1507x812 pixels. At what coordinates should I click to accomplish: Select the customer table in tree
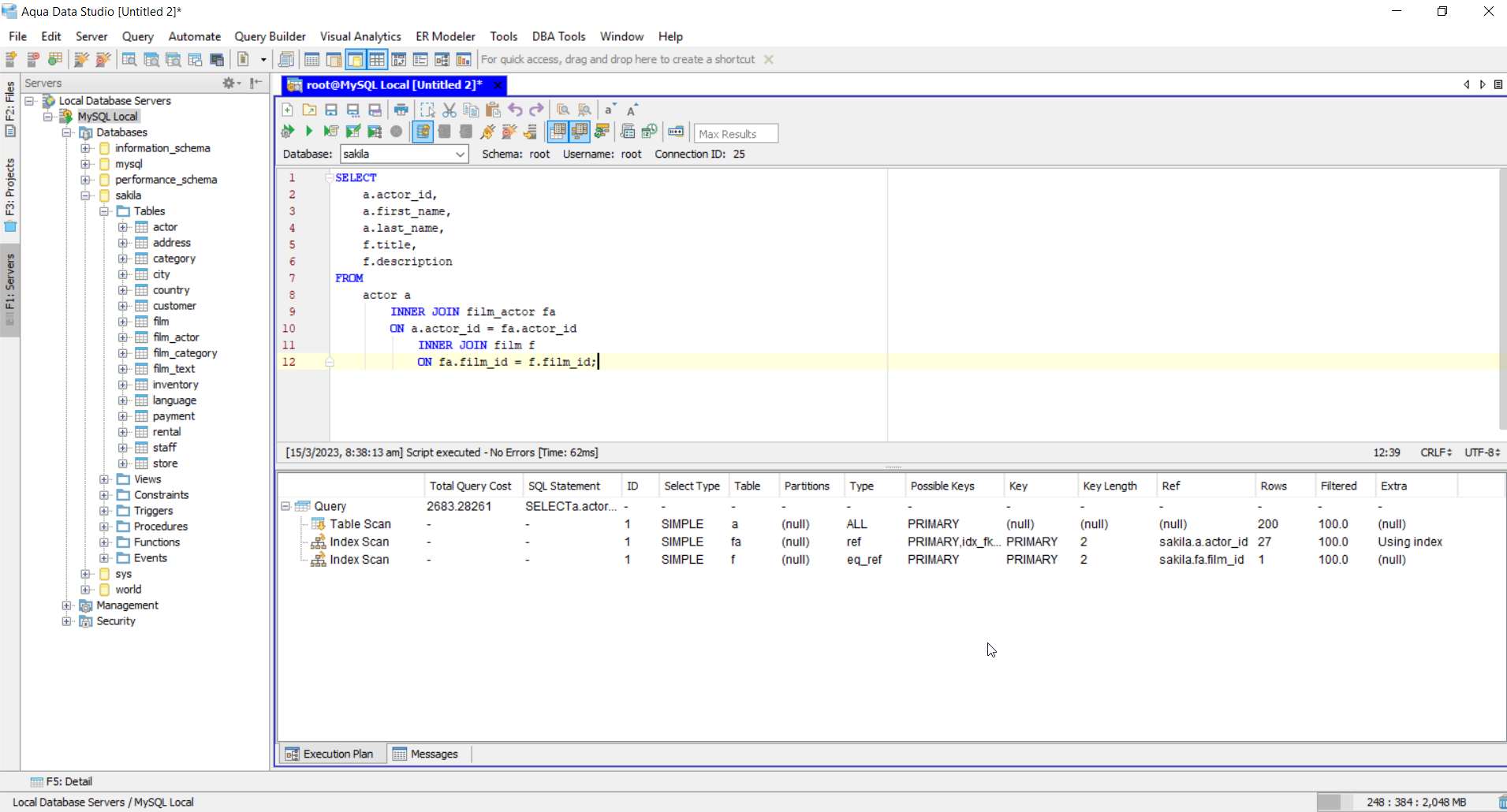point(174,306)
